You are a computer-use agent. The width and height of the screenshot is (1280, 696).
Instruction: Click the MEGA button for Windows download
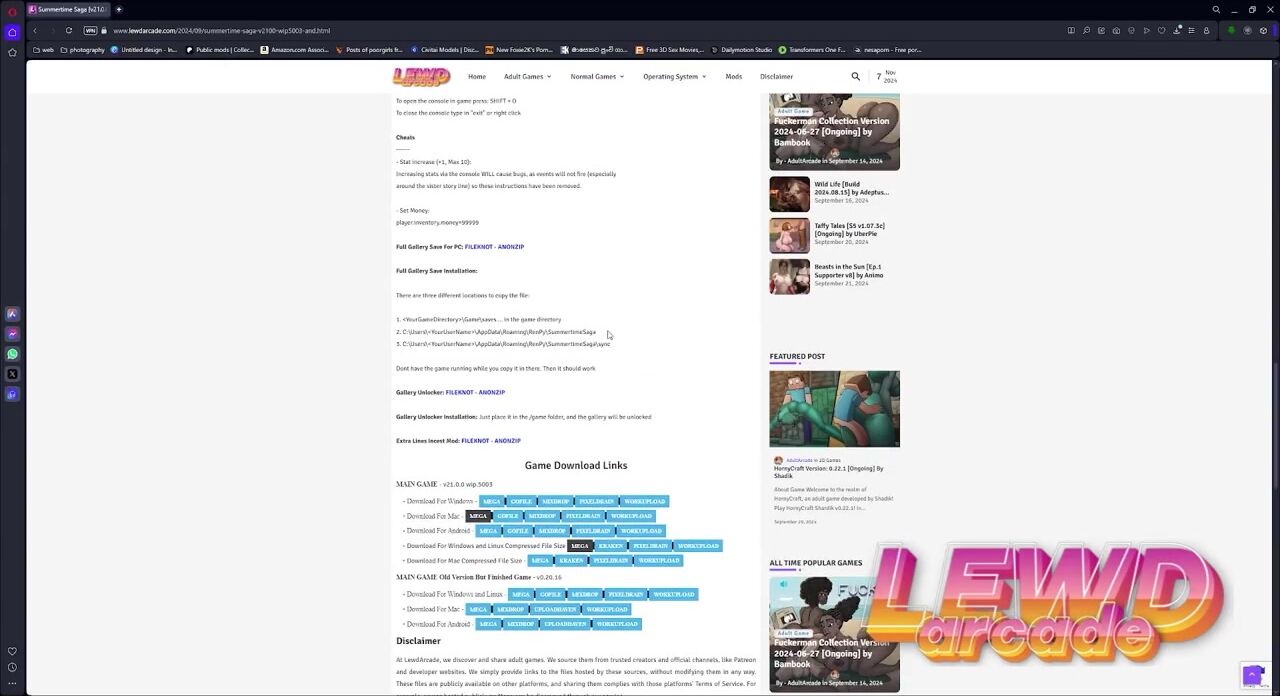(x=491, y=501)
